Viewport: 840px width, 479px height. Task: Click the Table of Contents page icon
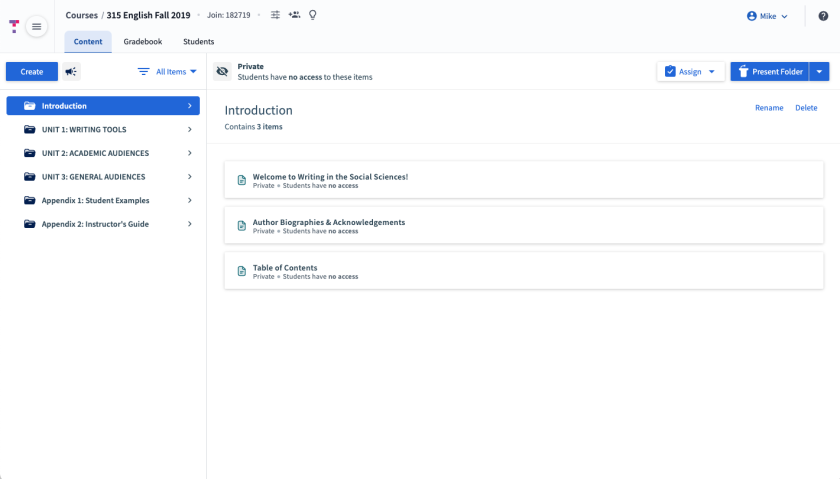pos(241,271)
